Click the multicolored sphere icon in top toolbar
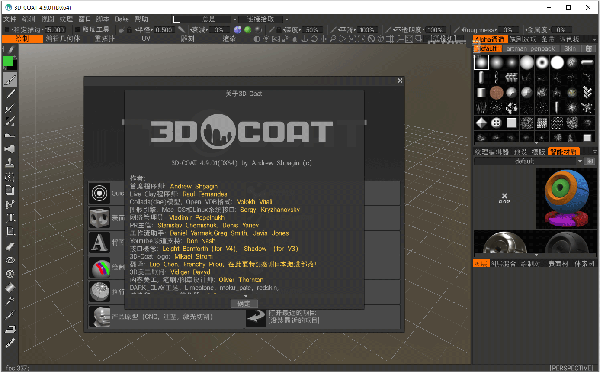Image resolution: width=600 pixels, height=372 pixels. pyautogui.click(x=238, y=29)
